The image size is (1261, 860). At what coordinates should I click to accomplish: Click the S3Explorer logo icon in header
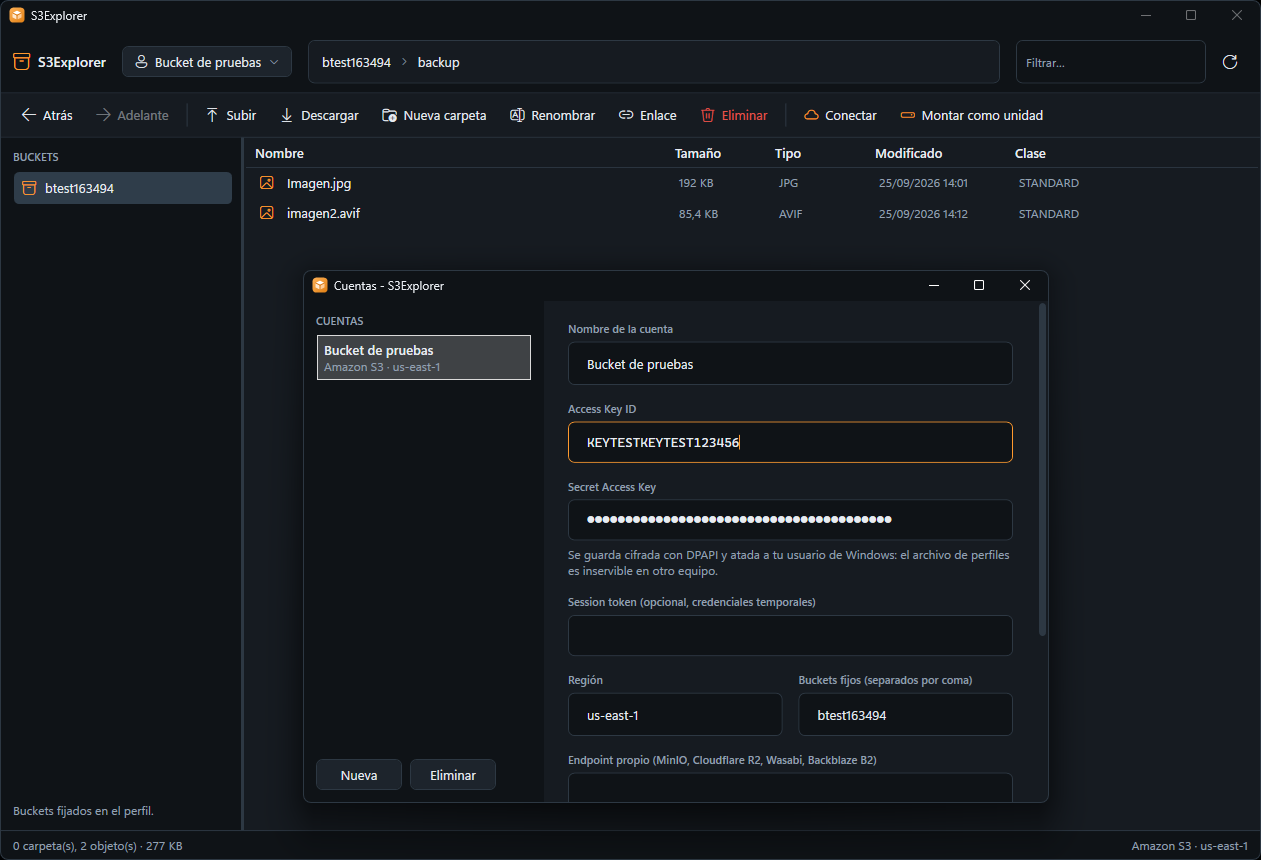[22, 62]
